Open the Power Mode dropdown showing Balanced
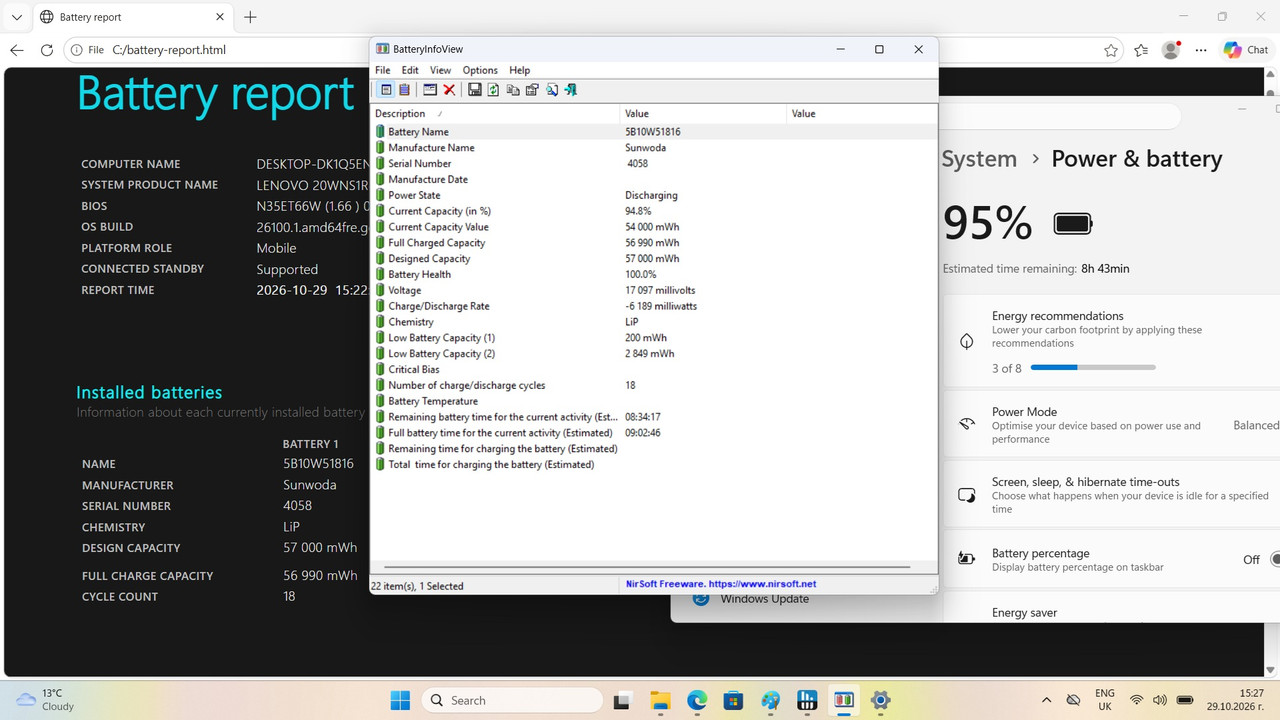The height and width of the screenshot is (720, 1280). tap(1256, 425)
